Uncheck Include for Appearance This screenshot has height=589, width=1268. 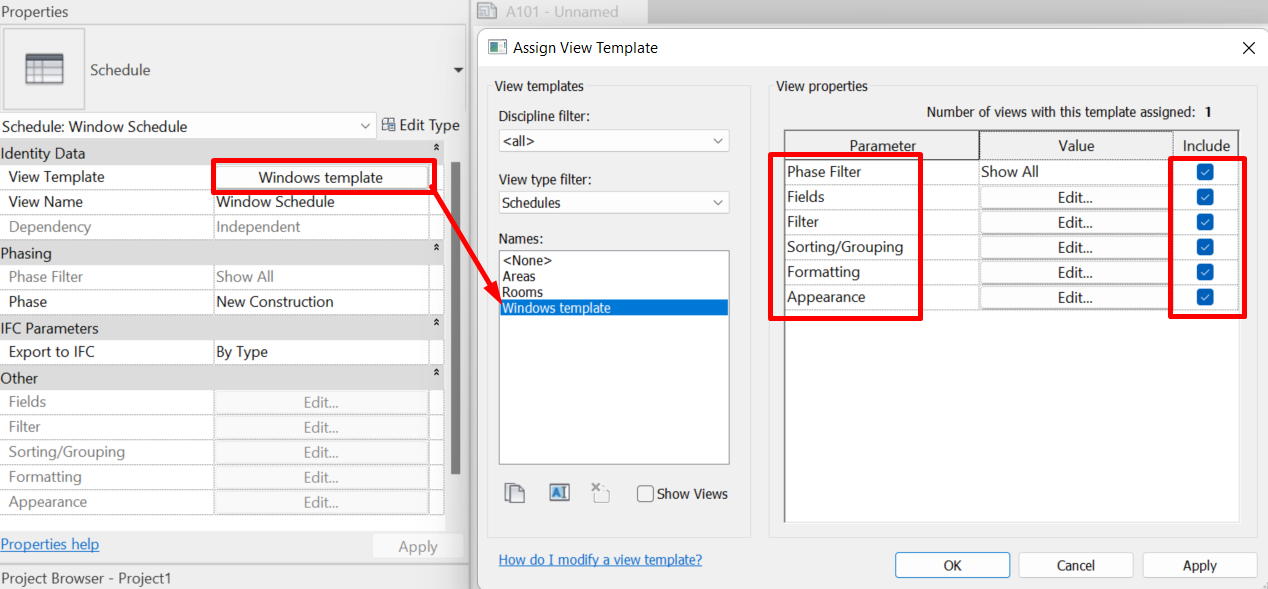pos(1205,297)
